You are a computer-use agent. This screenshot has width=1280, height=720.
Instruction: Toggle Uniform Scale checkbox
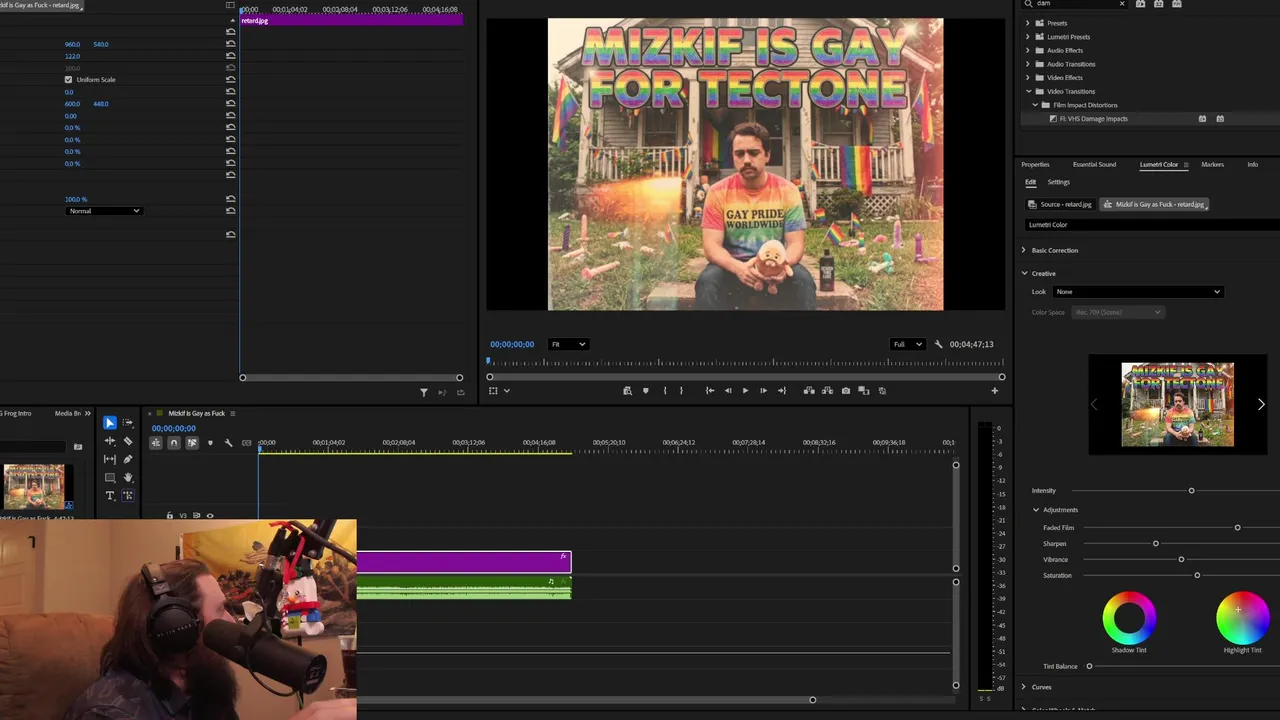[68, 79]
